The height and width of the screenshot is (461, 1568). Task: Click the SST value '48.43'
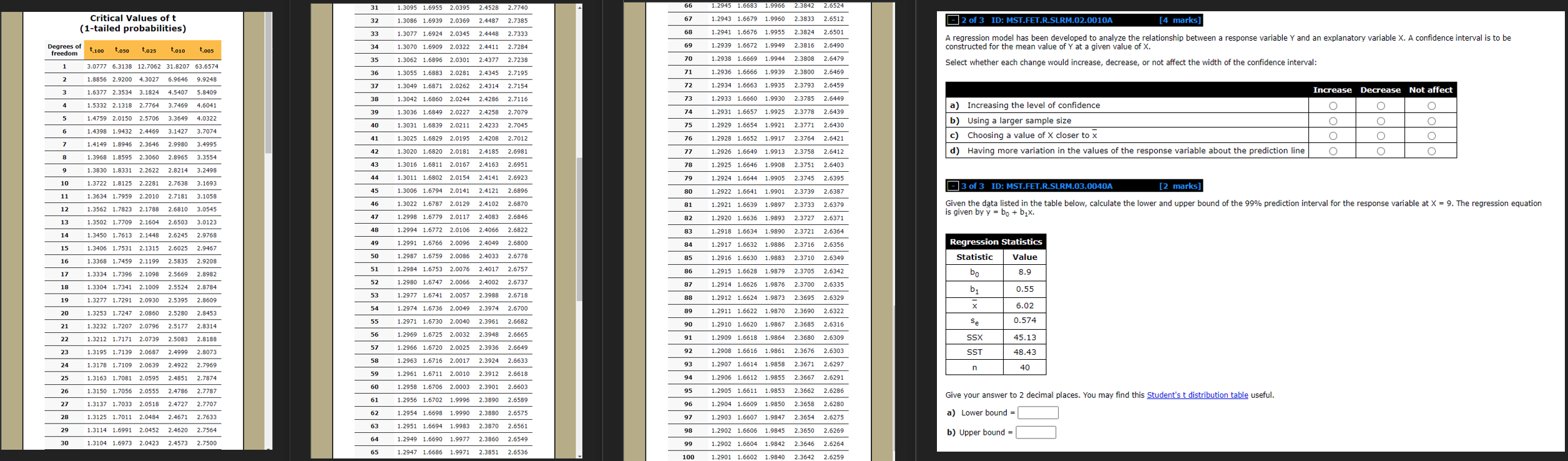click(x=1024, y=352)
